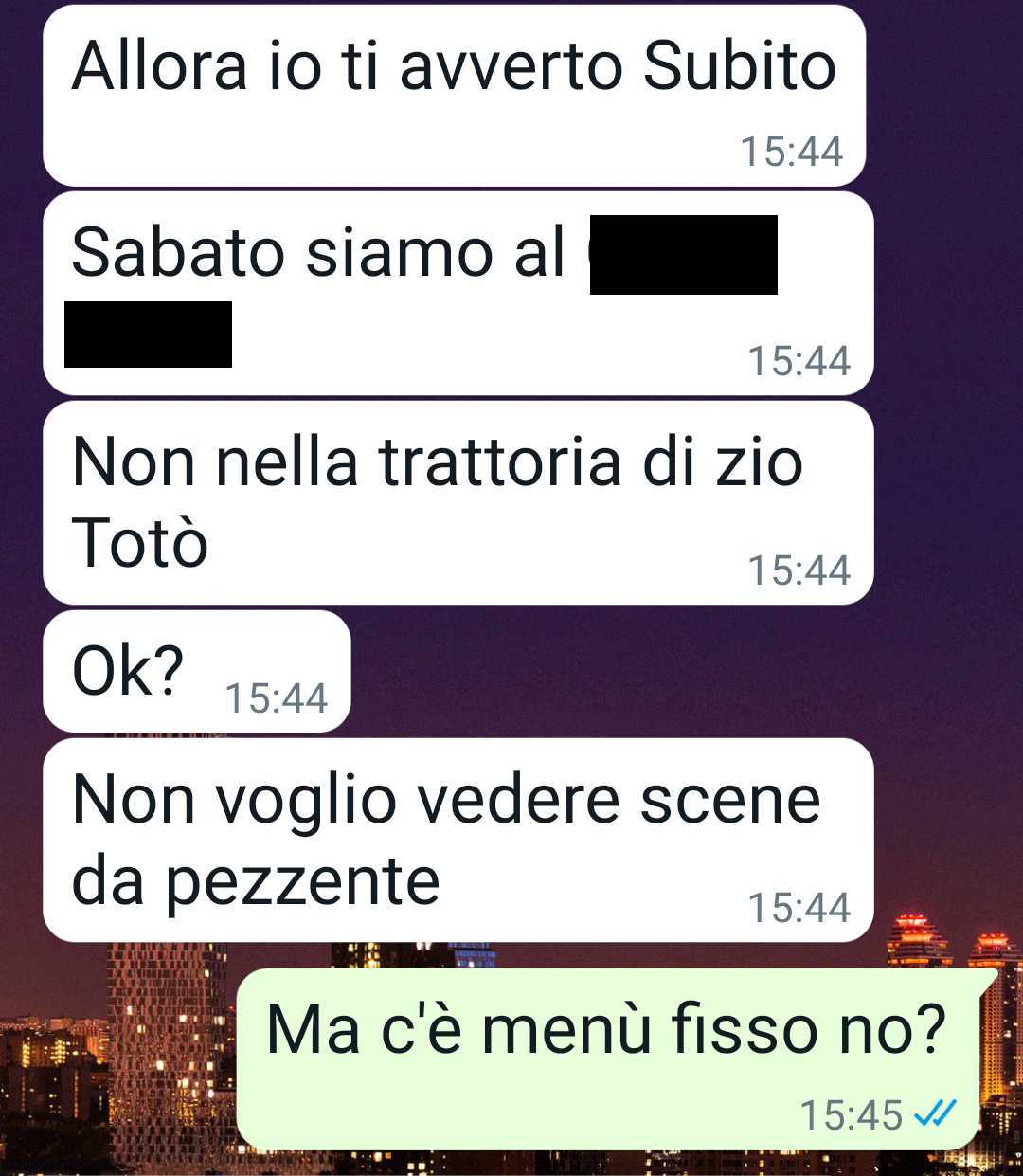Tap the 'Ok?' message bubble
The image size is (1023, 1176).
[197, 671]
